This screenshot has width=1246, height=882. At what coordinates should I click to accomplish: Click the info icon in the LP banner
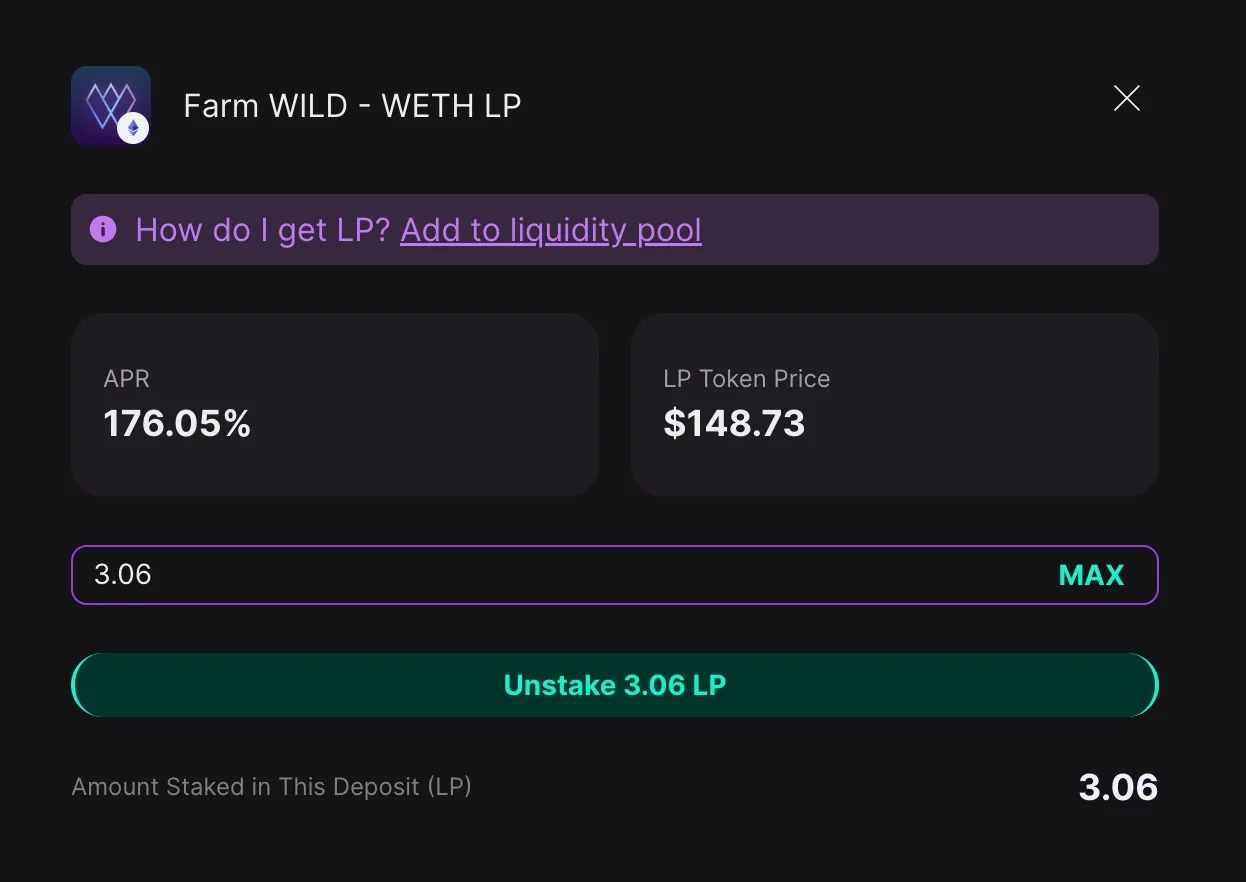click(x=103, y=230)
